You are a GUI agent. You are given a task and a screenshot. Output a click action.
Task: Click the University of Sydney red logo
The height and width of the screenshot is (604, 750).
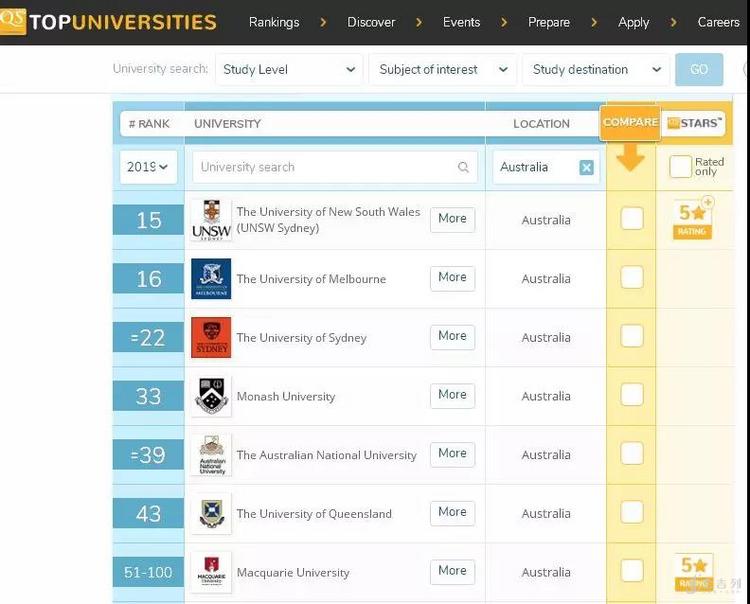(x=210, y=338)
